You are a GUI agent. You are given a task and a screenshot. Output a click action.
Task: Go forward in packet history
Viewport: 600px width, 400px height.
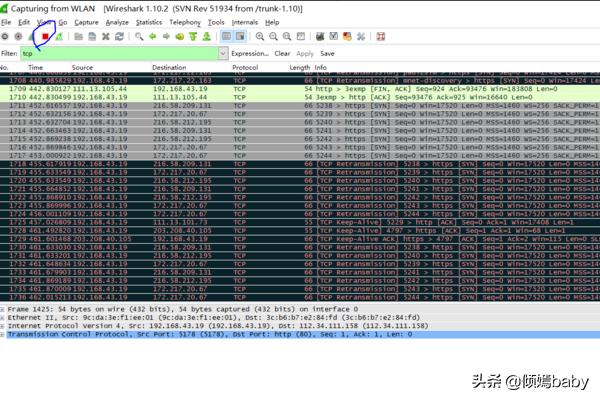(166, 37)
